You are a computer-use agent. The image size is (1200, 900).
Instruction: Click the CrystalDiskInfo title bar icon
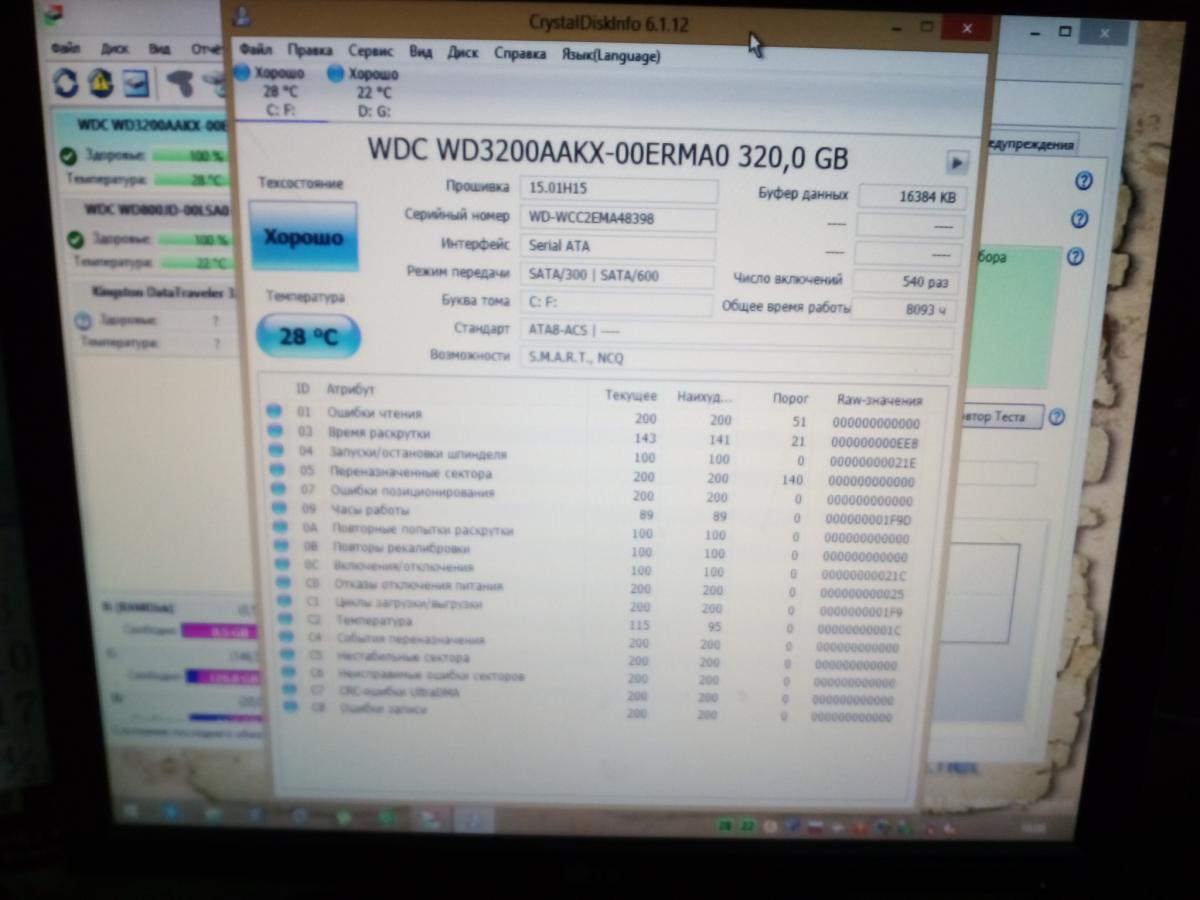click(242, 16)
